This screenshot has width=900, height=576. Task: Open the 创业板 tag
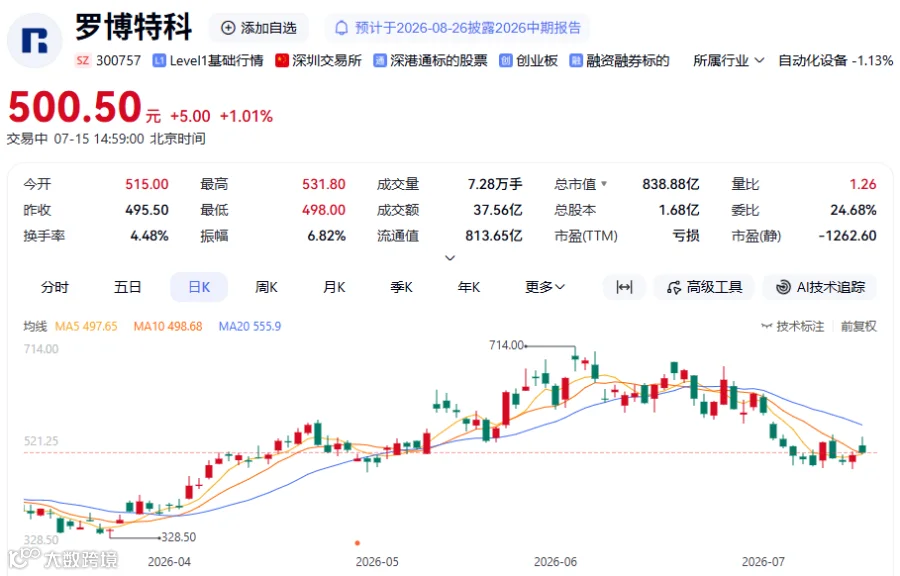coord(529,60)
